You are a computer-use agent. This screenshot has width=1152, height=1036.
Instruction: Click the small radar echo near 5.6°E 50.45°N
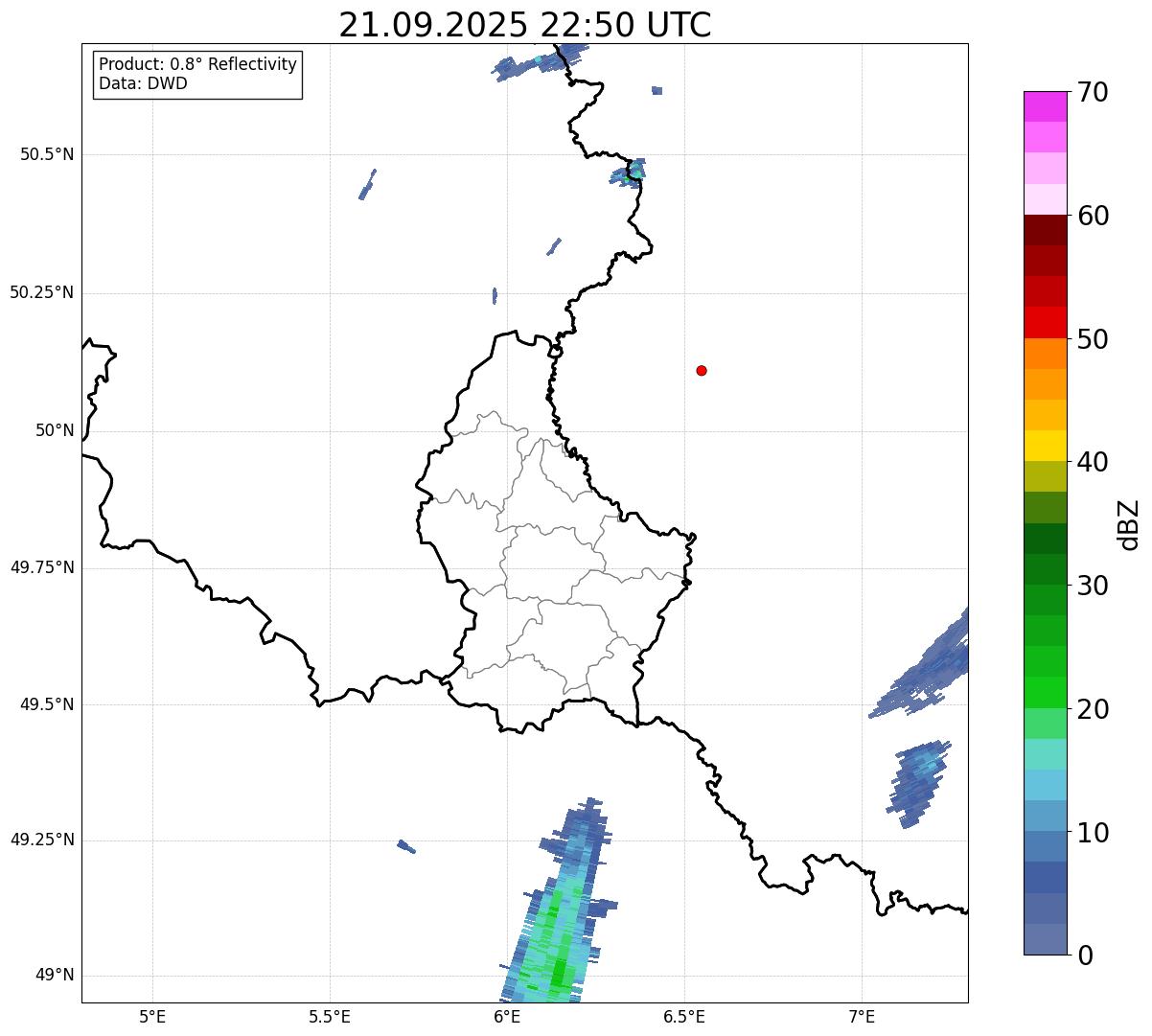367,185
